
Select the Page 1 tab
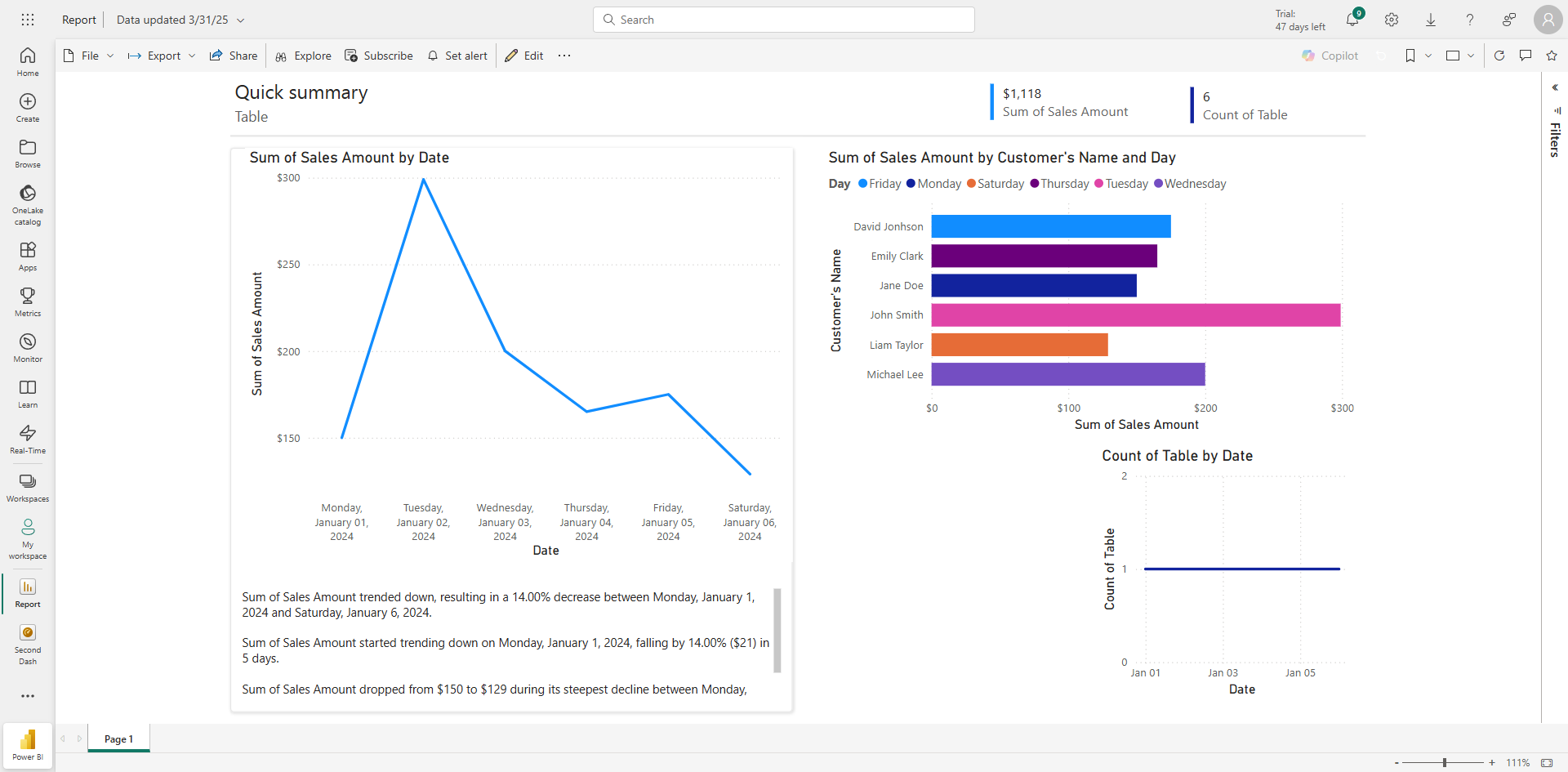[118, 739]
